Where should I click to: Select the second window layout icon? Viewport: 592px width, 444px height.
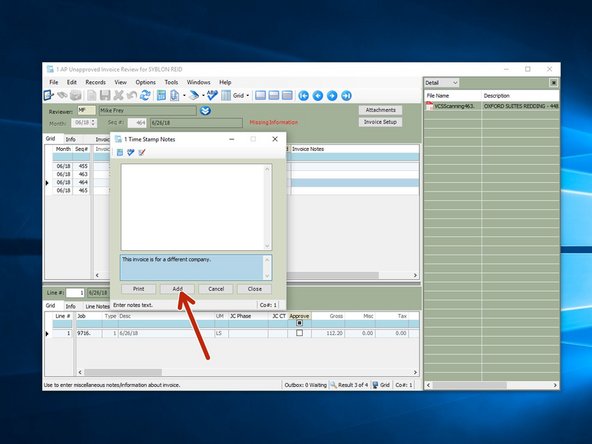pos(274,96)
